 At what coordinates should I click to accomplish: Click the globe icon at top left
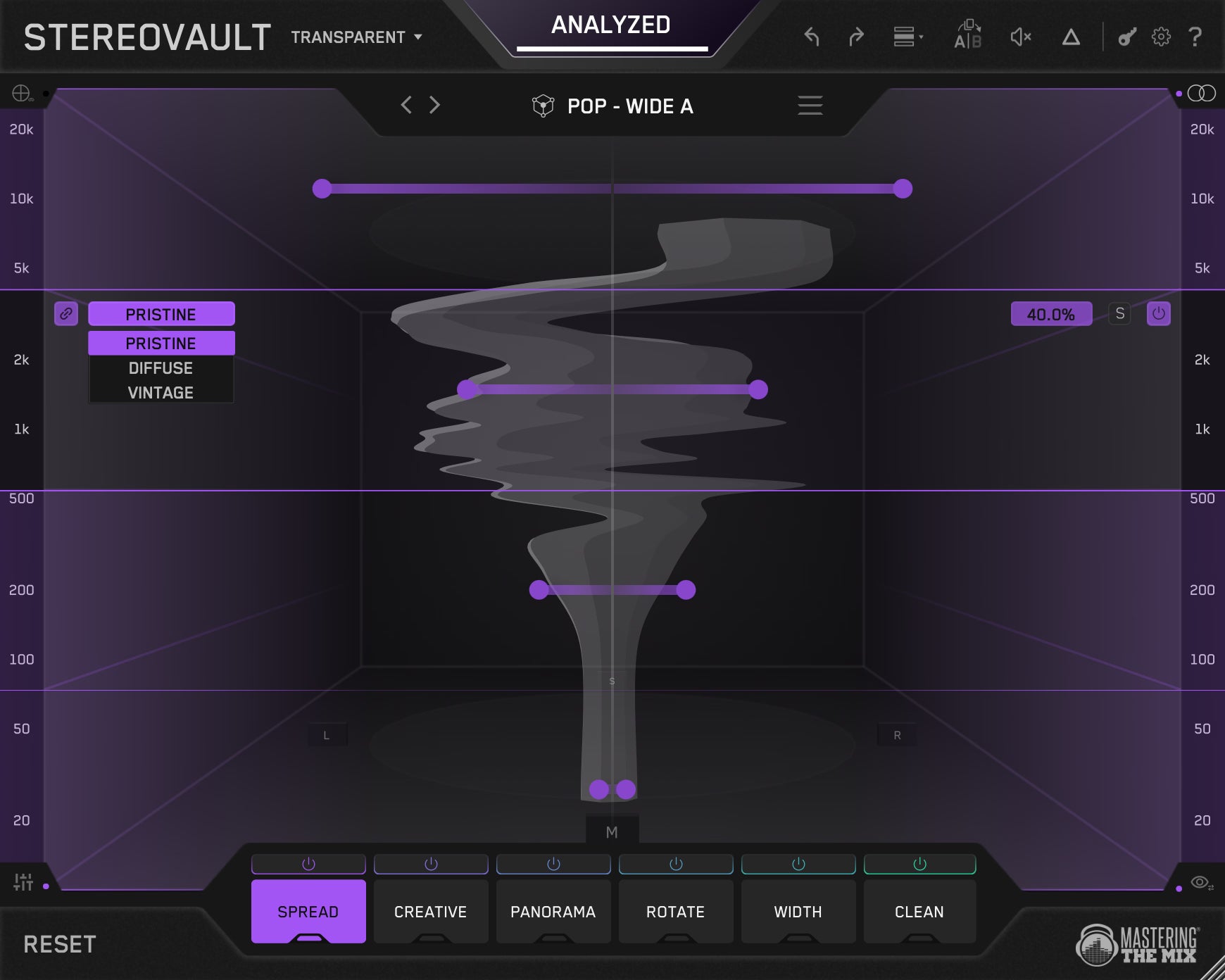(22, 93)
